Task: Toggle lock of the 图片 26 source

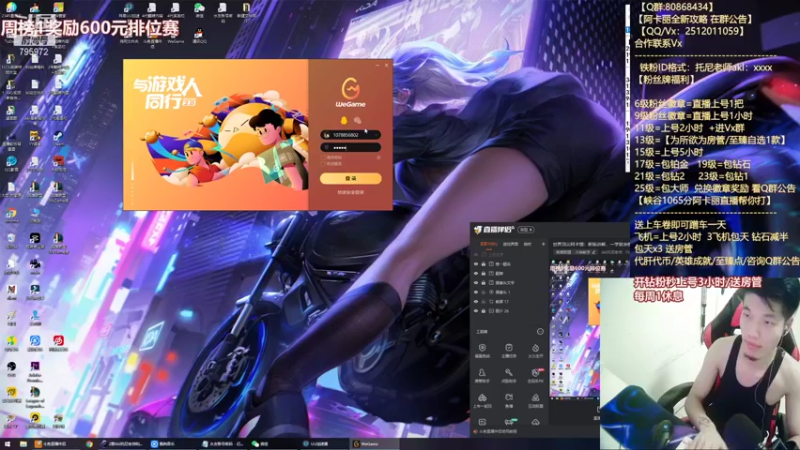Action: (484, 311)
